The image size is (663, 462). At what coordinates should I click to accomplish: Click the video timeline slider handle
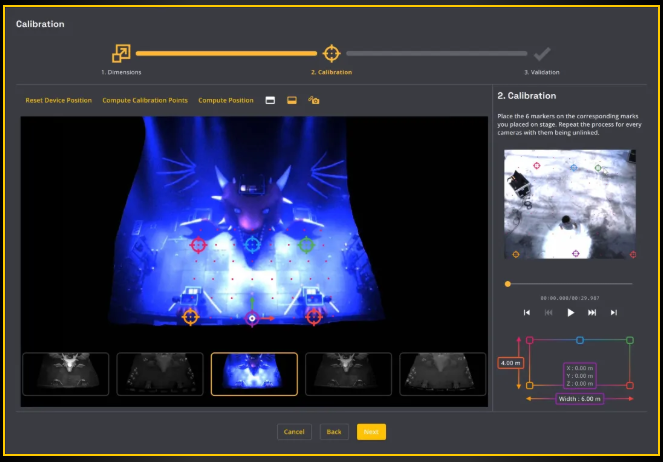pyautogui.click(x=508, y=284)
